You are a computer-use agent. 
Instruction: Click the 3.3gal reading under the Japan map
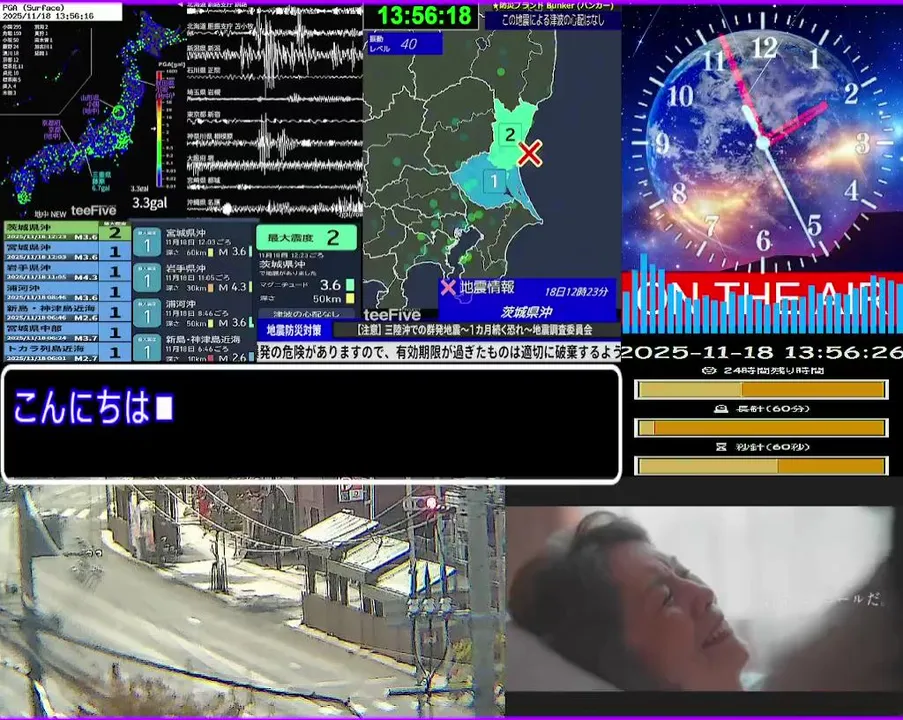(150, 203)
